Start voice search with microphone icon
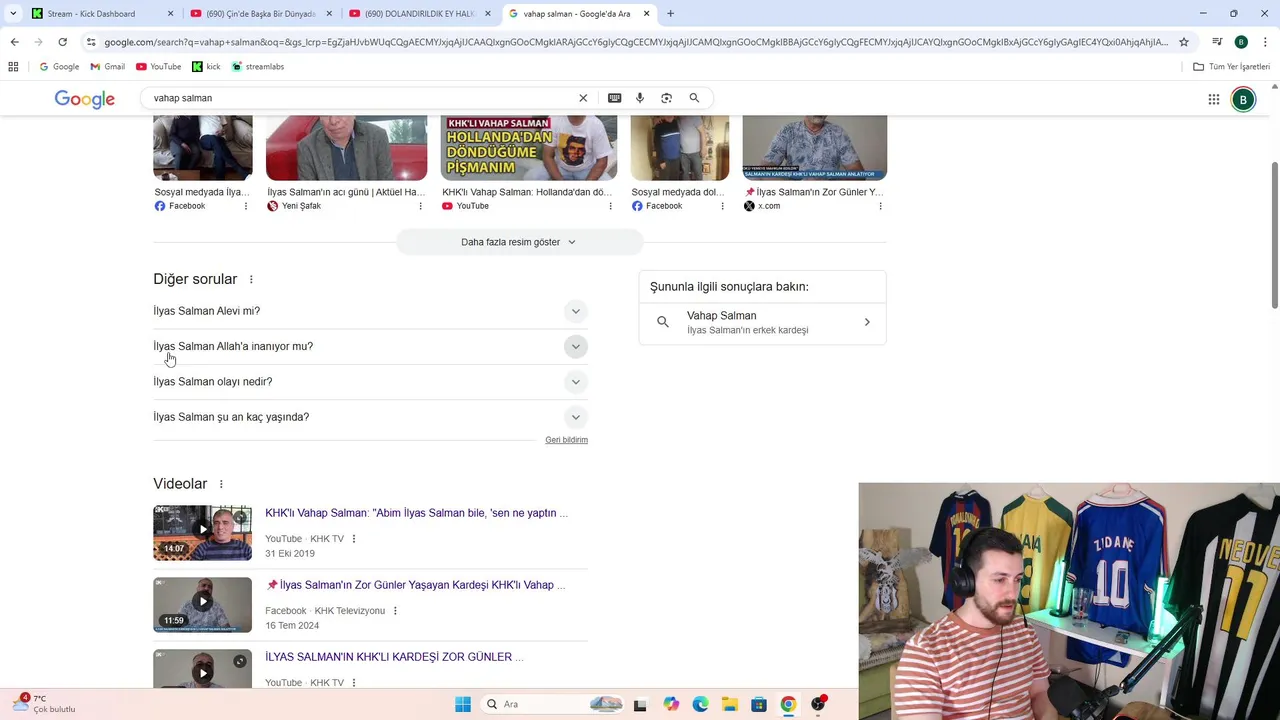Screen dimensions: 1280x720 point(640,98)
